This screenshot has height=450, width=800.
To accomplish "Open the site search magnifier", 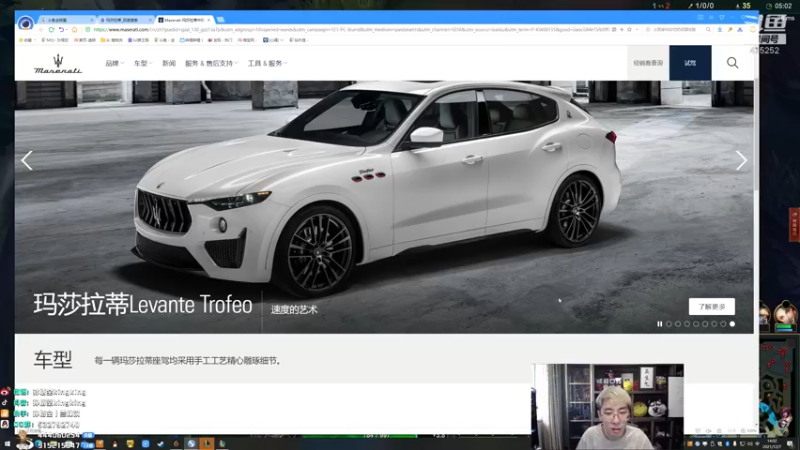I will [732, 63].
